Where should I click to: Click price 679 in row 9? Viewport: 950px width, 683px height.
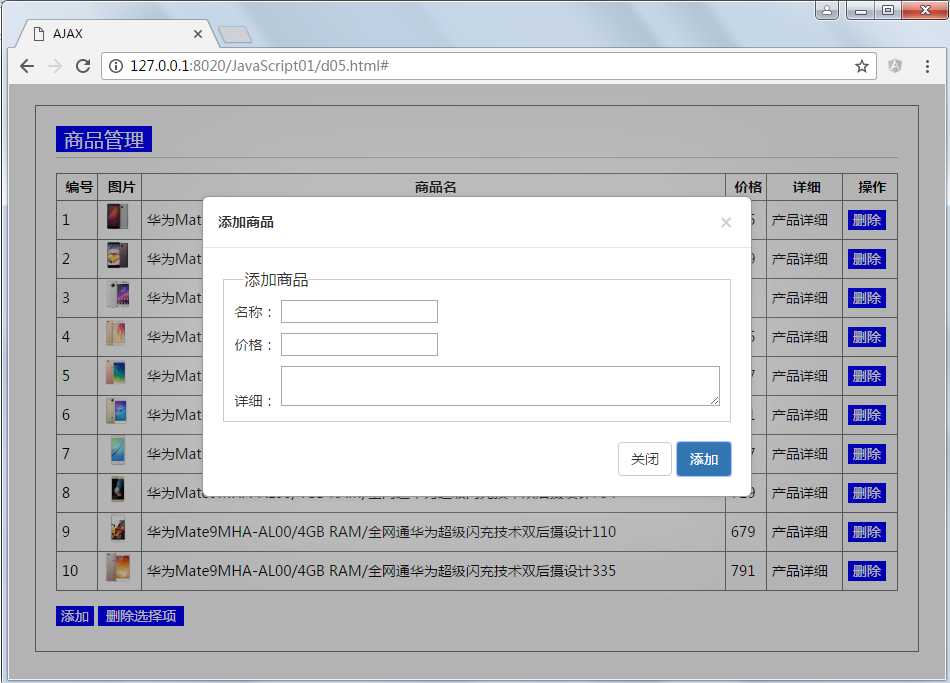(x=743, y=532)
